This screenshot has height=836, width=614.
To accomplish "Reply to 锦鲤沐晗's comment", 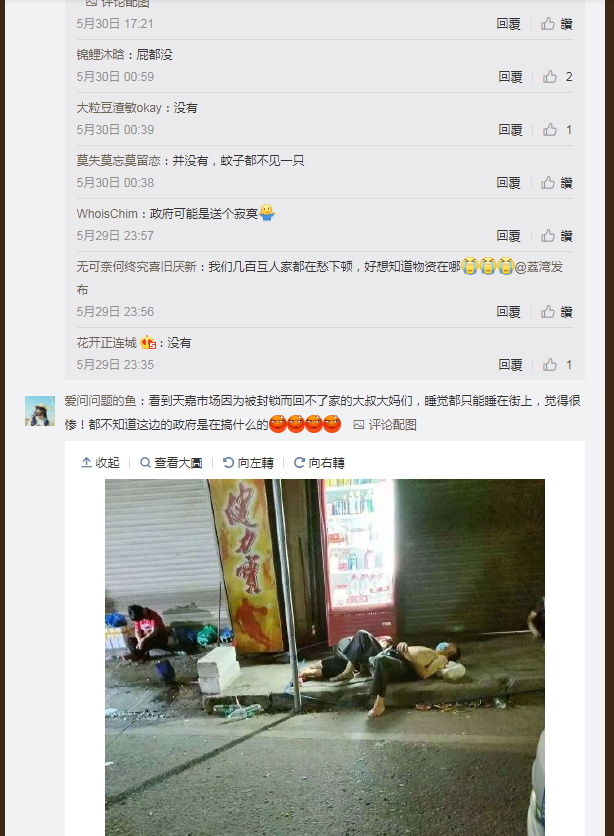I will click(x=510, y=77).
